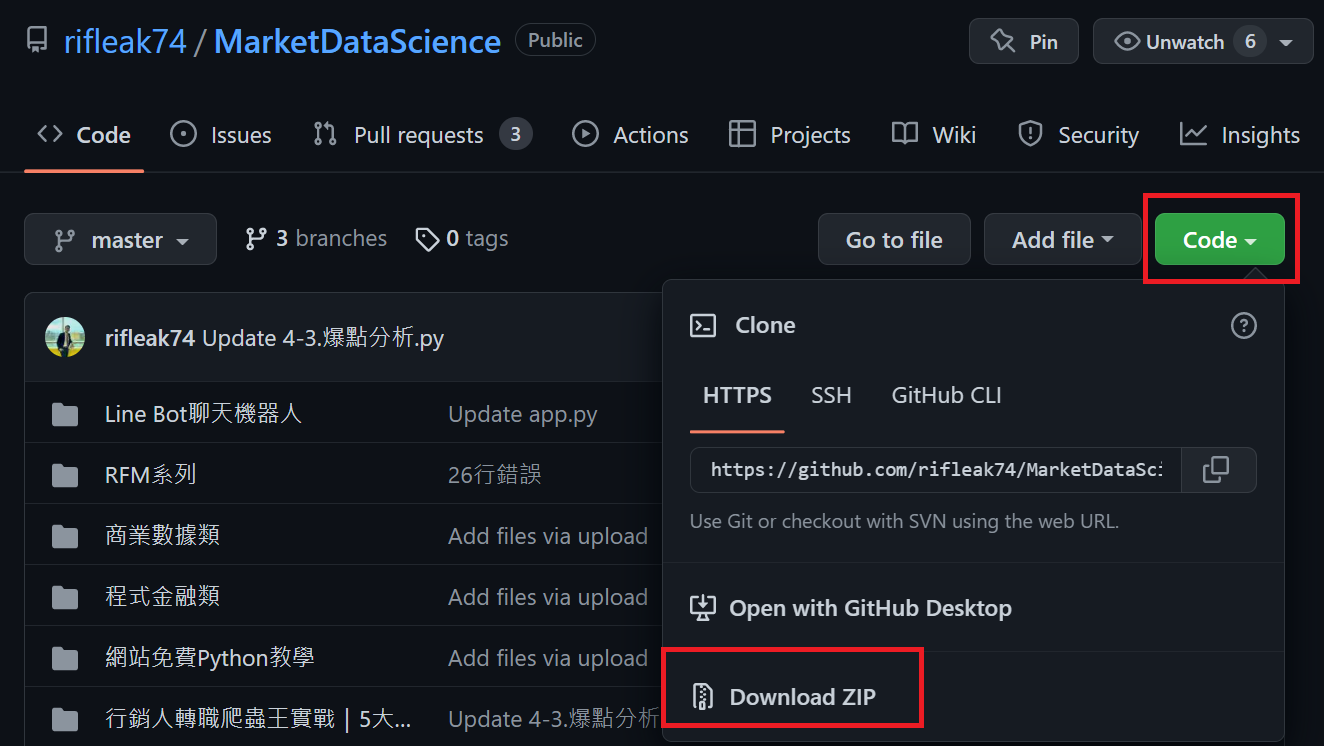Click the repository book icon beside rifleak74
Screen dimensions: 1324x746
coord(37,41)
